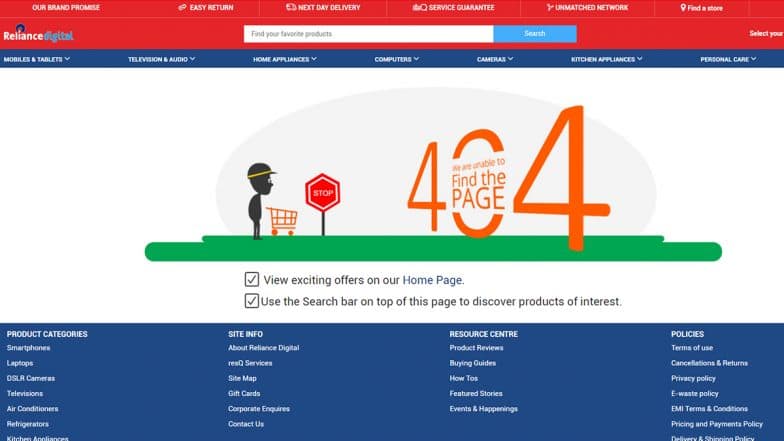Tick the checkbox beside Use the Search bar

(x=252, y=300)
